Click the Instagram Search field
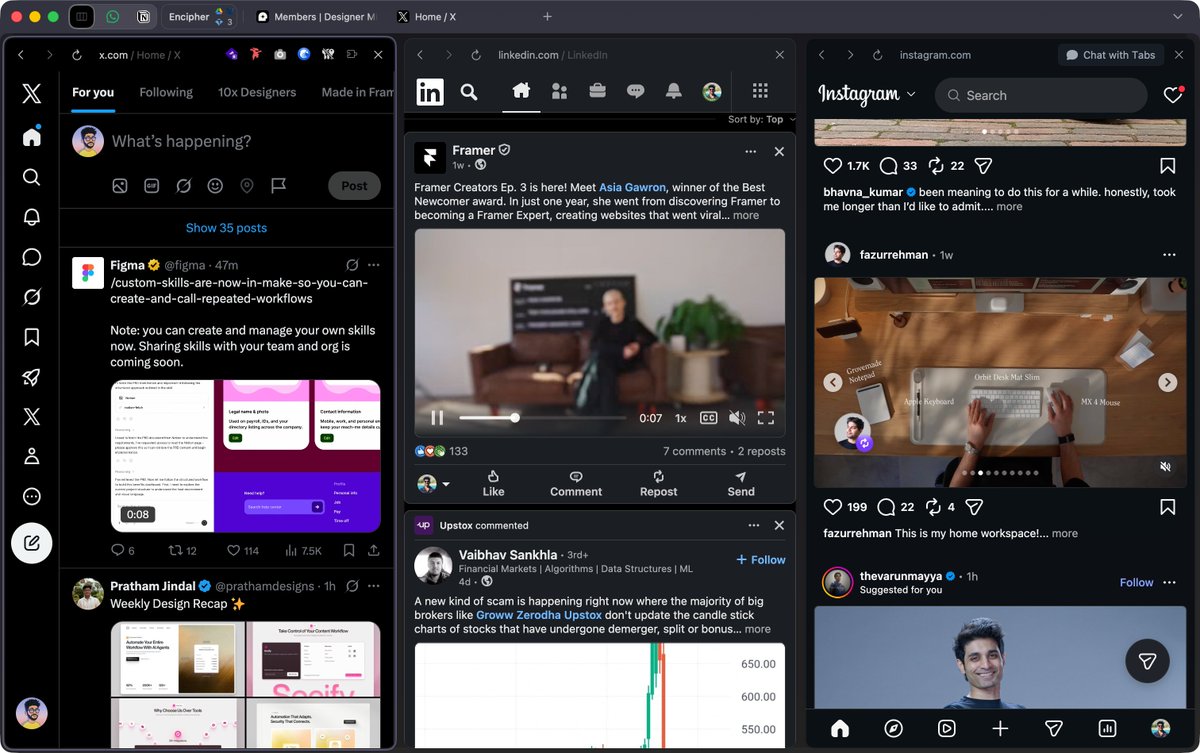 (x=1041, y=95)
